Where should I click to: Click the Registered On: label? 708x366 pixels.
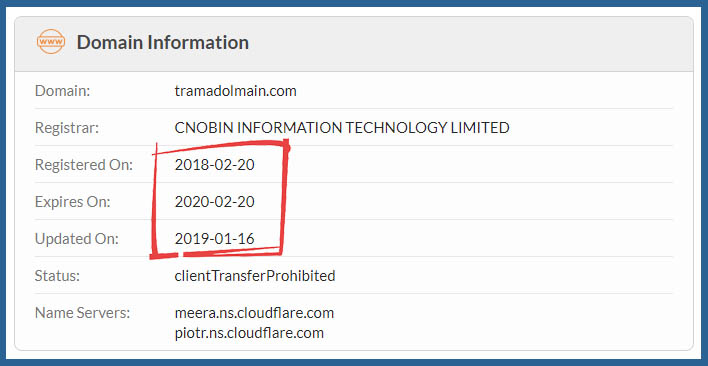click(x=84, y=165)
